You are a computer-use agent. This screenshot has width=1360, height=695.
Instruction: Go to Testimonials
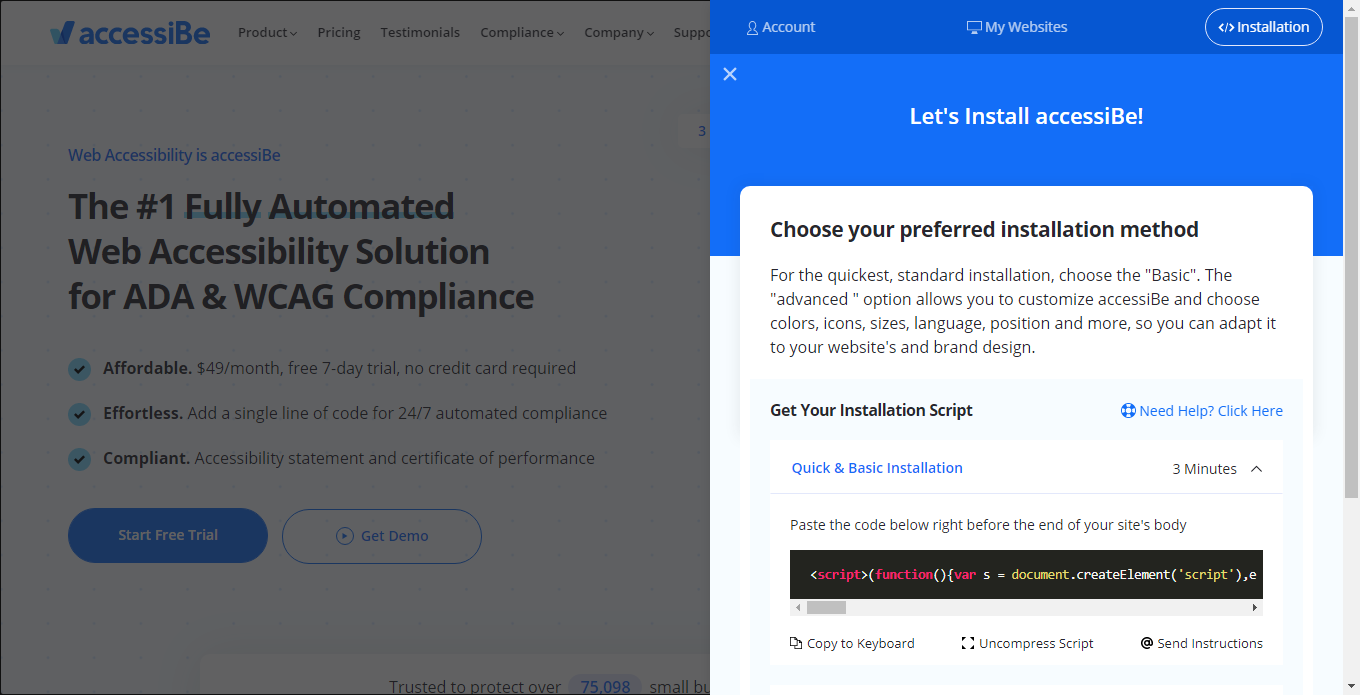pos(420,33)
